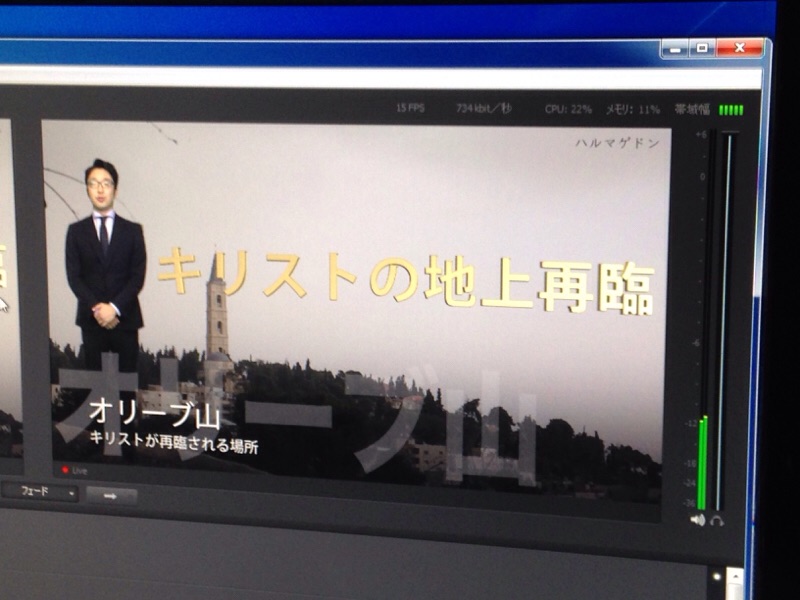Close the window with red X

pyautogui.click(x=740, y=47)
